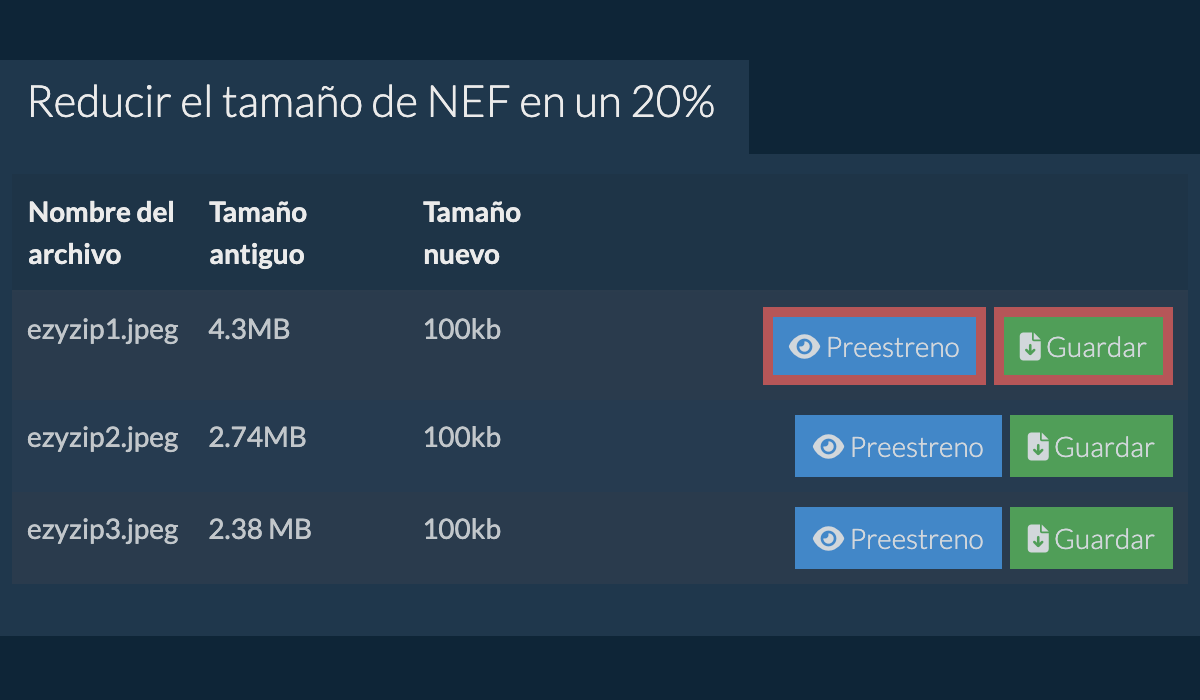This screenshot has width=1200, height=700.
Task: Click the 2.38 MB old size value
Action: [x=260, y=529]
